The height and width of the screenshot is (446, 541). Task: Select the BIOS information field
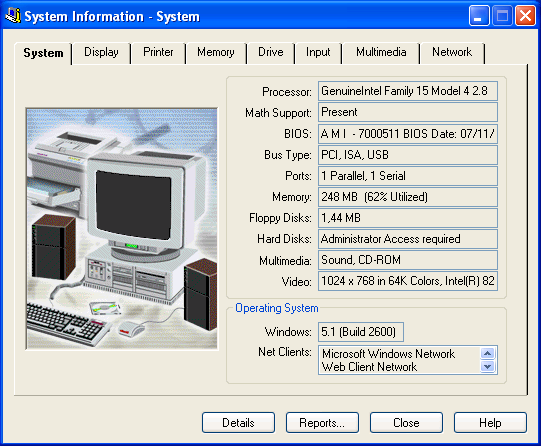click(407, 133)
